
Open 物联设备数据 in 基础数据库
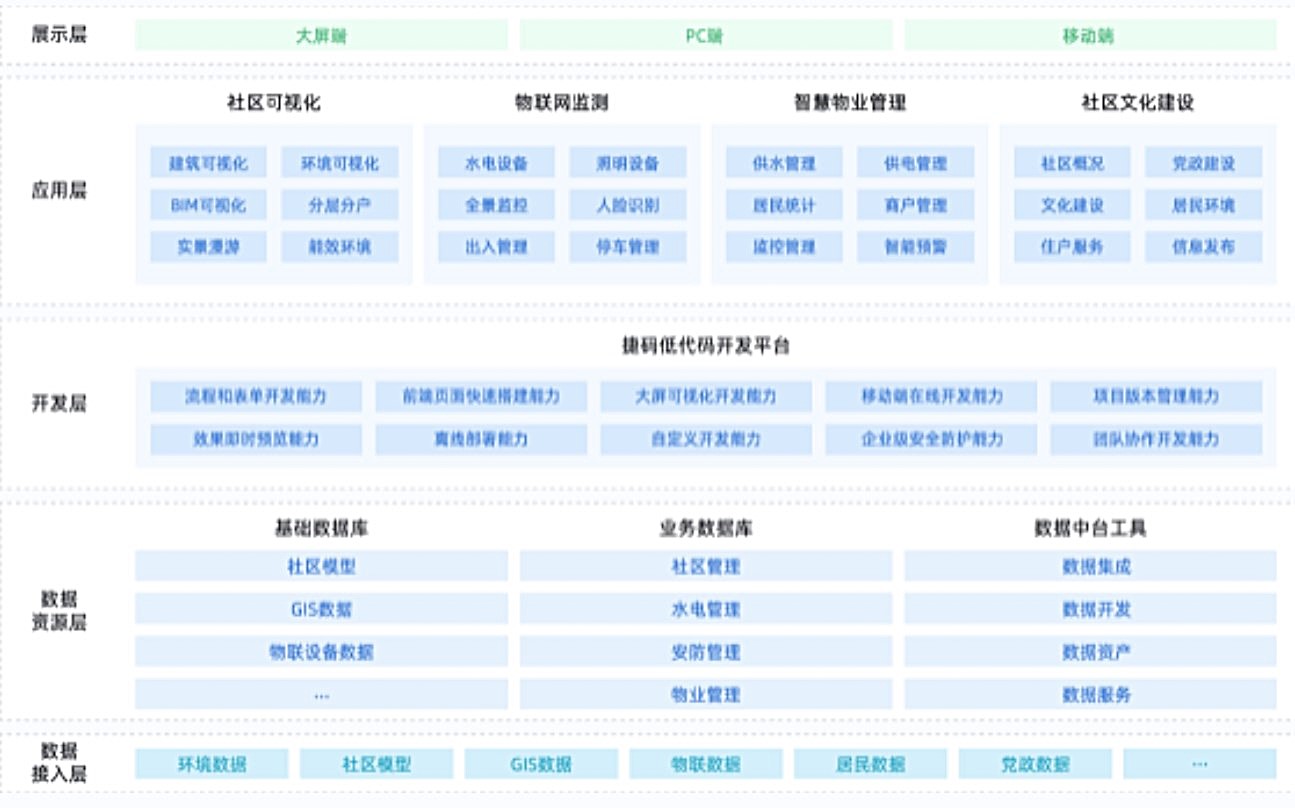[x=321, y=652]
